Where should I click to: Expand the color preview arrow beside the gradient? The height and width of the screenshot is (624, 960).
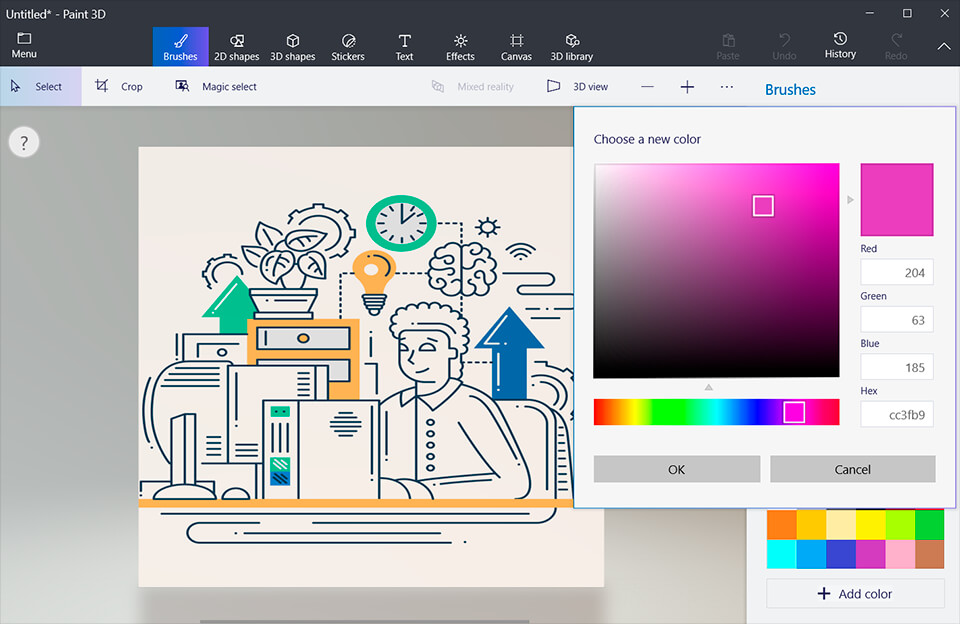click(850, 199)
